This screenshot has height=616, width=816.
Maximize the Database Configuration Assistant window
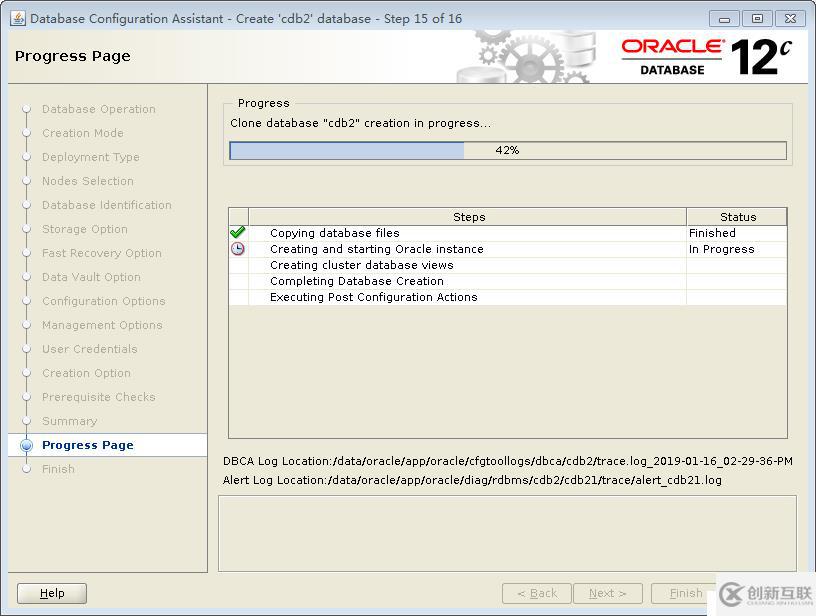(x=758, y=19)
